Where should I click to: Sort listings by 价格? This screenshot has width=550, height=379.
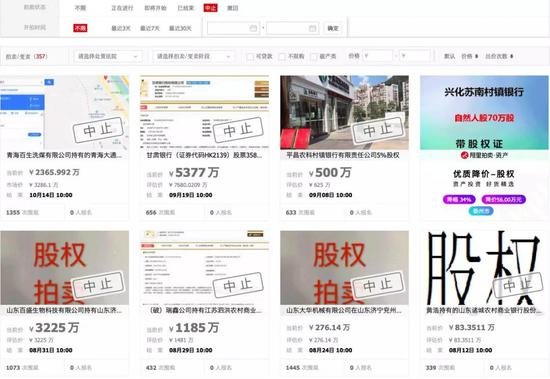point(469,56)
